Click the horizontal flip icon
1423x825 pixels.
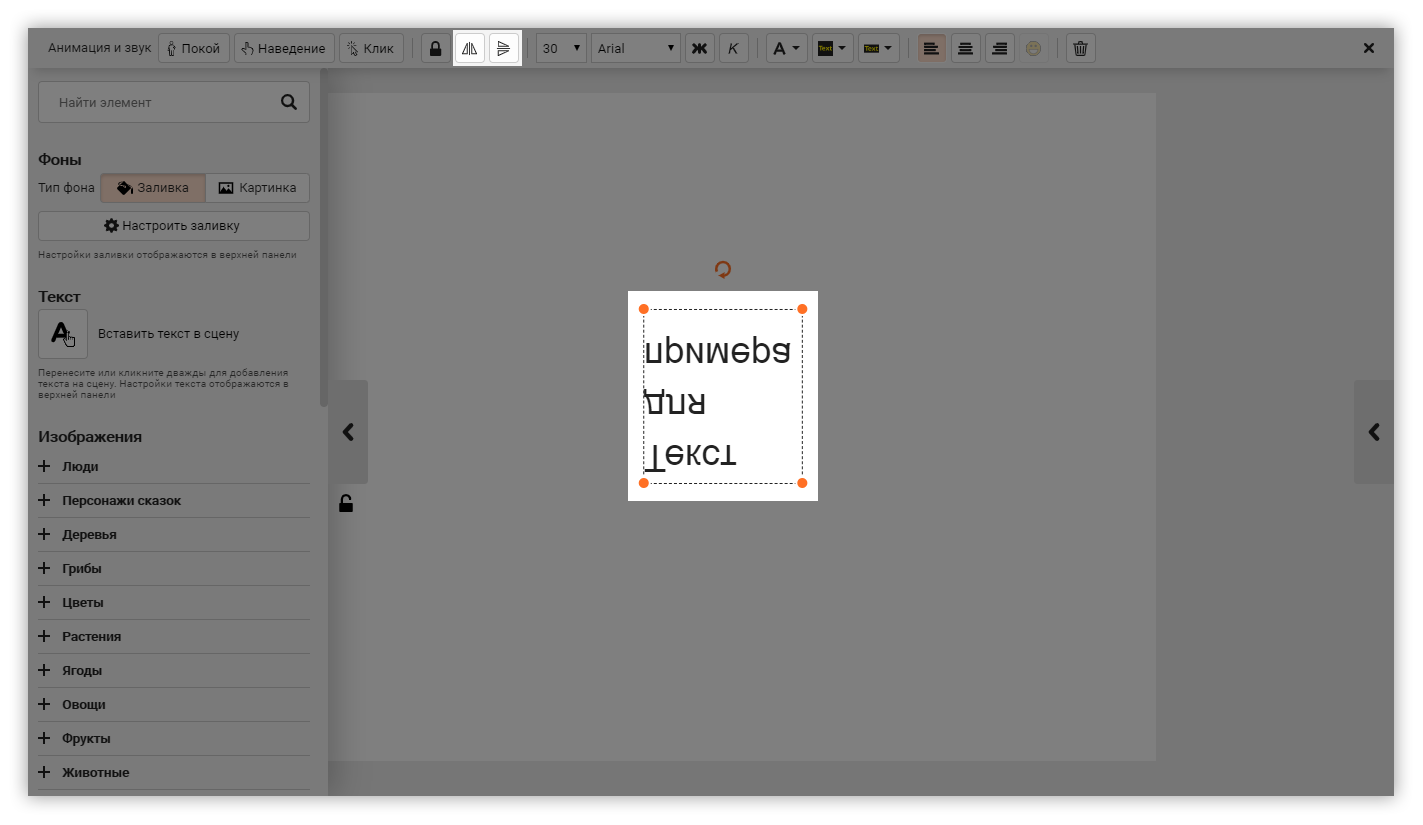(470, 48)
